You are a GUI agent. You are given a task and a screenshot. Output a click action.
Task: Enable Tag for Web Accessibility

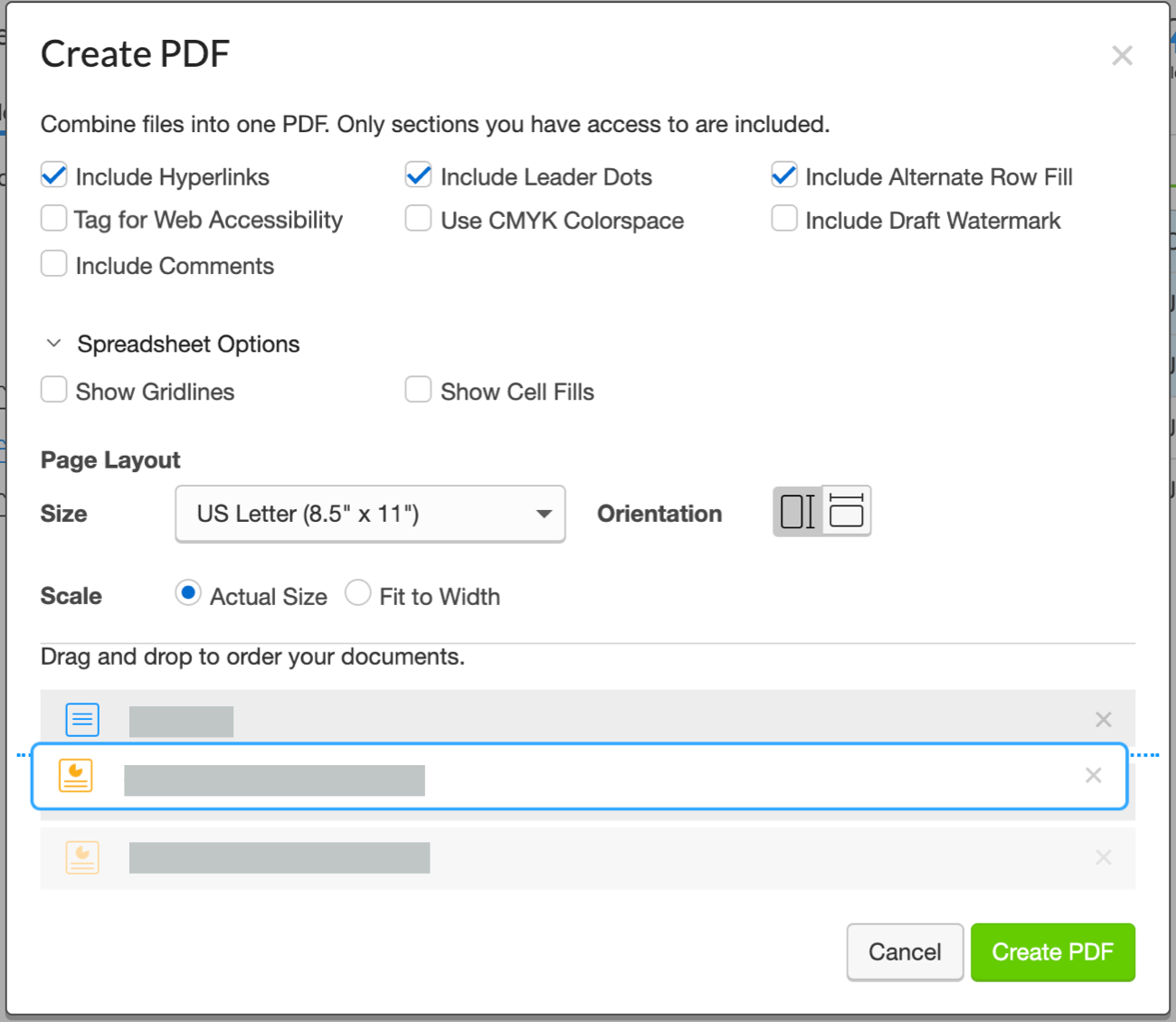coord(54,219)
